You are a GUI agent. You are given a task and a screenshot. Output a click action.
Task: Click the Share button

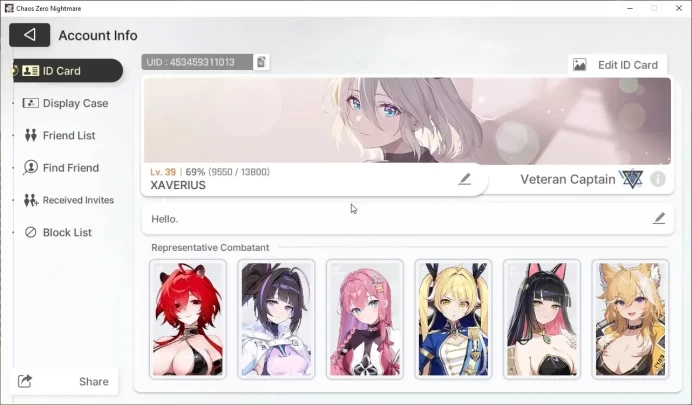[x=64, y=382]
